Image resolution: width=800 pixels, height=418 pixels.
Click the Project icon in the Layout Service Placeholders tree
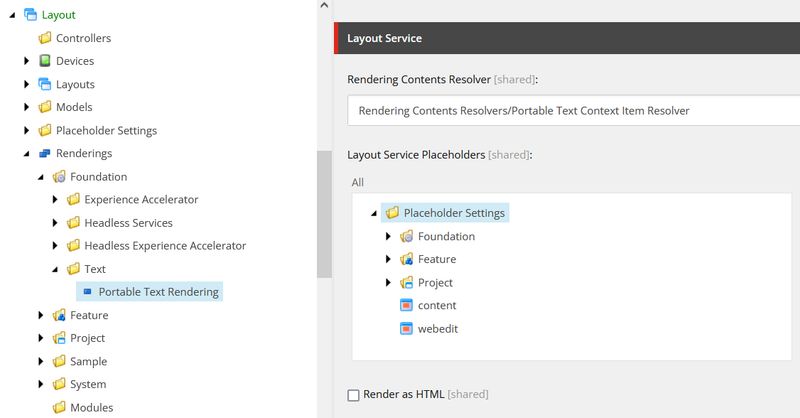[407, 282]
